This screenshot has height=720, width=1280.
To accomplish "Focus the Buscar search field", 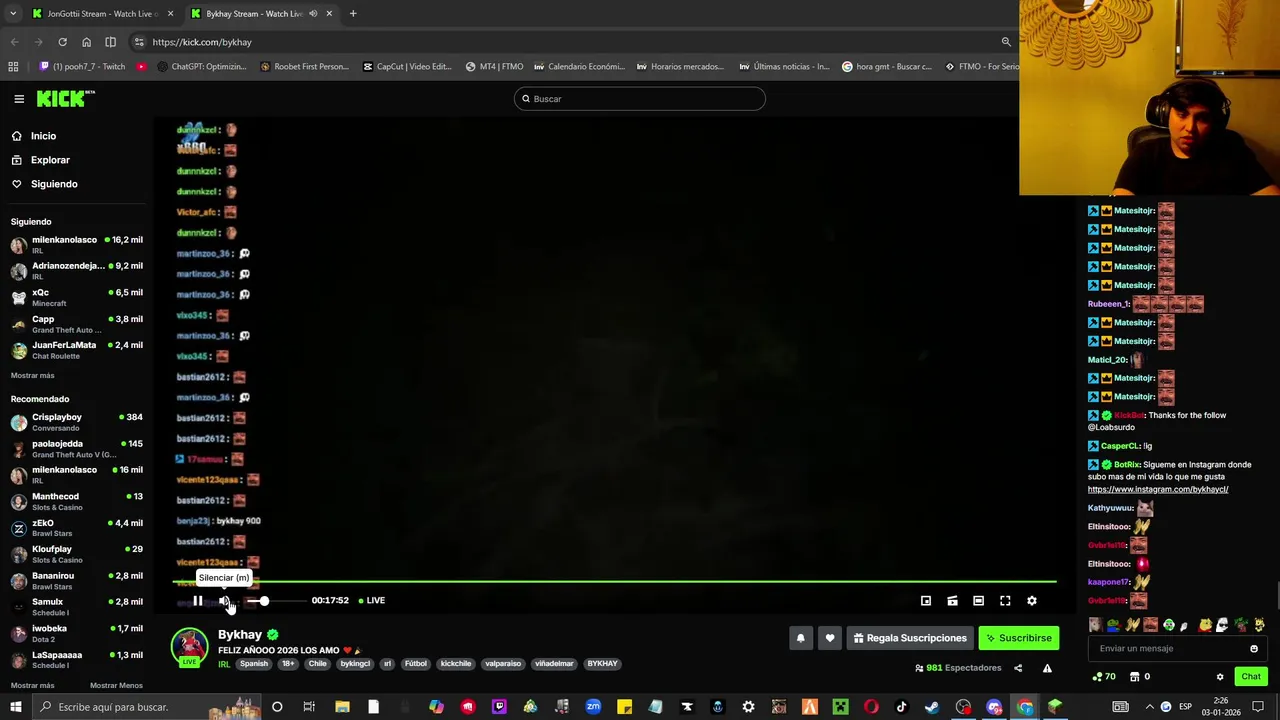I will [x=640, y=99].
